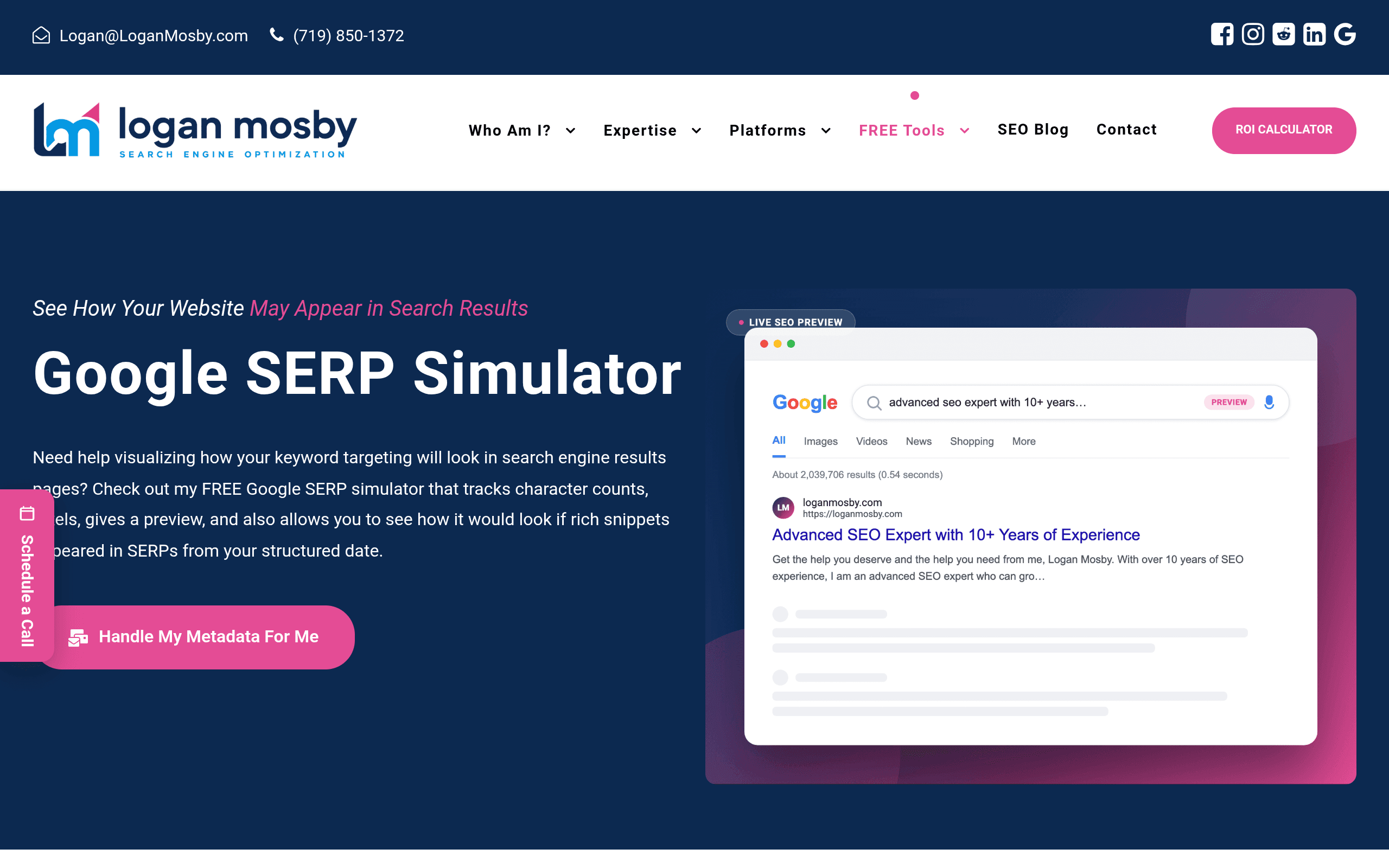Click the (719) 850-1372 phone link
1389x868 pixels.
click(348, 36)
